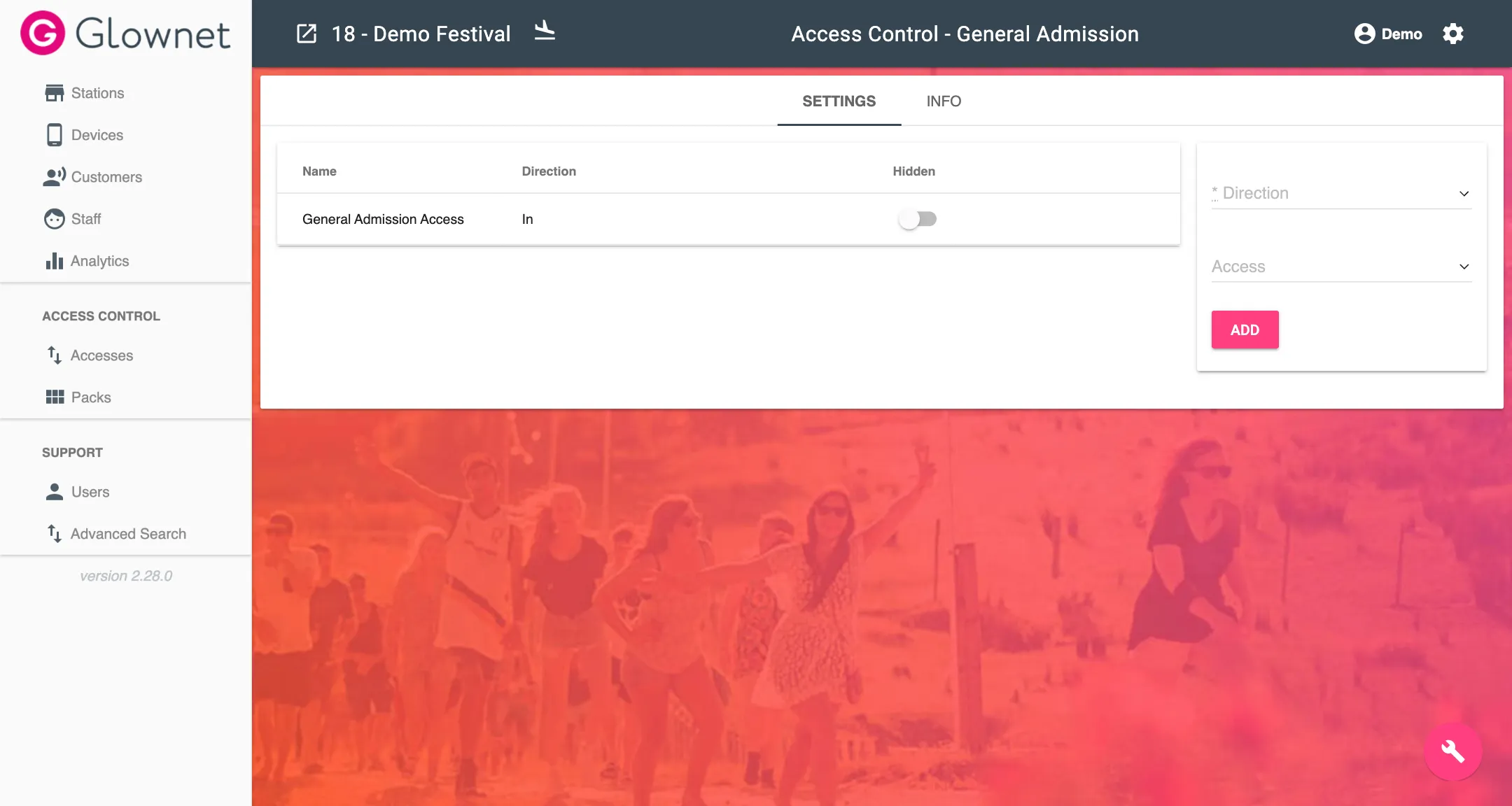Click the Demo user name
This screenshot has width=1512, height=806.
(1401, 34)
